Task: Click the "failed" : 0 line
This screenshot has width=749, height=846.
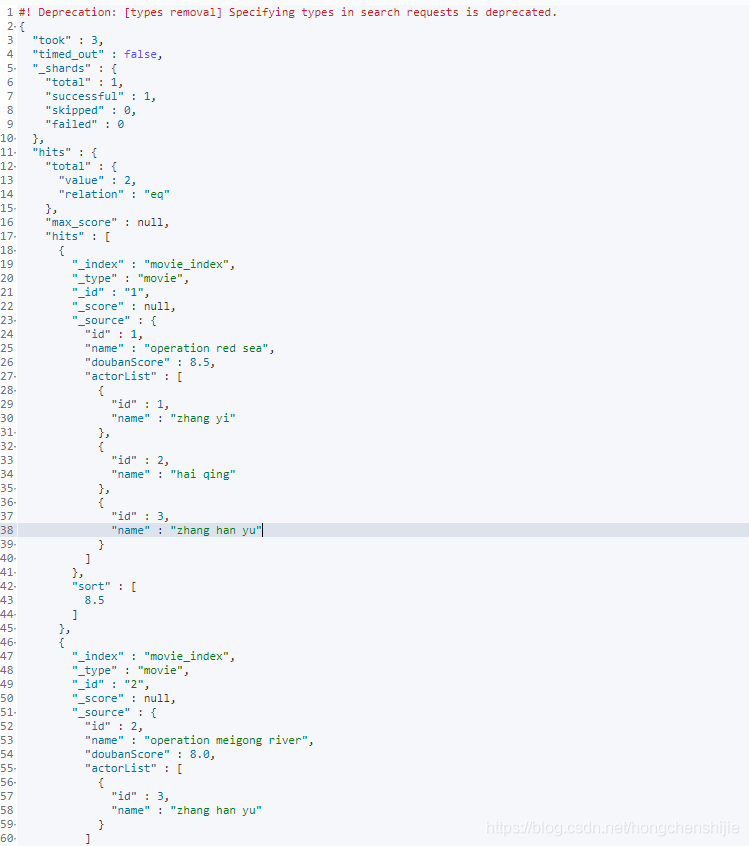Action: [x=85, y=125]
